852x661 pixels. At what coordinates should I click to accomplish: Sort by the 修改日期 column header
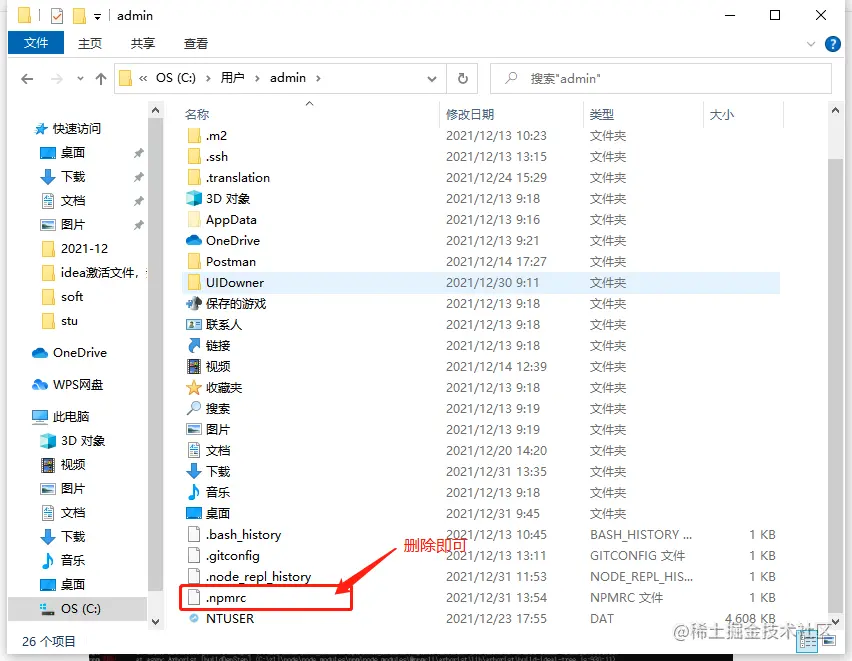pos(470,115)
